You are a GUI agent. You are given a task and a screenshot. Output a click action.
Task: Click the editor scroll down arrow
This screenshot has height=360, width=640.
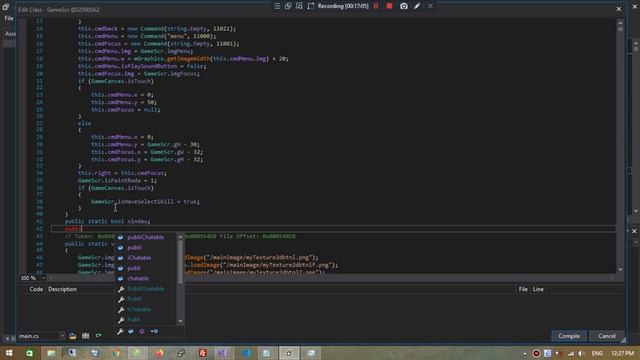tap(620, 269)
